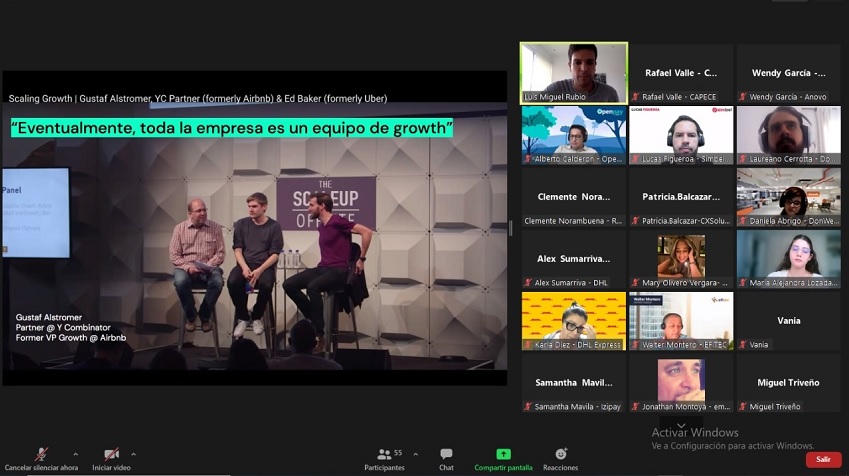
Task: Click muted mic icon on Miguel Triveño tile
Action: click(x=743, y=407)
